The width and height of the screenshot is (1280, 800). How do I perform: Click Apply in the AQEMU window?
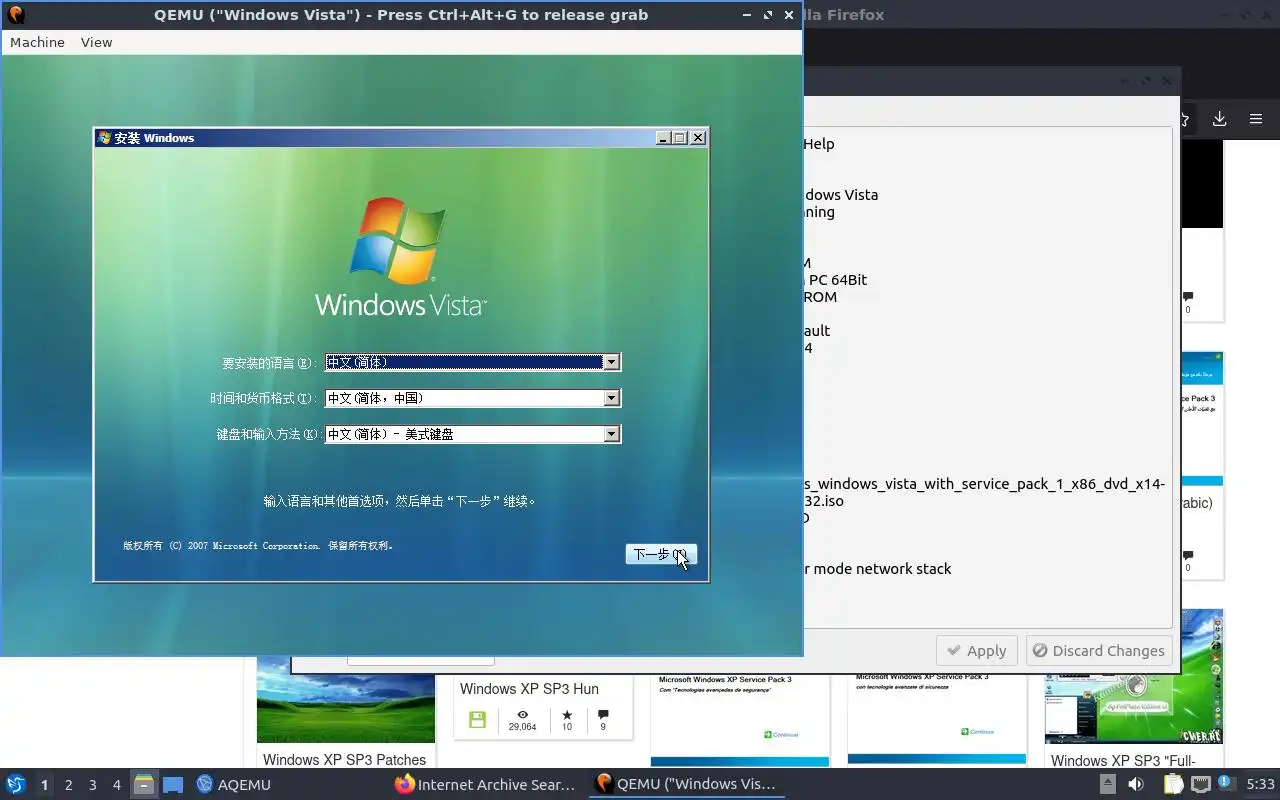pos(977,651)
